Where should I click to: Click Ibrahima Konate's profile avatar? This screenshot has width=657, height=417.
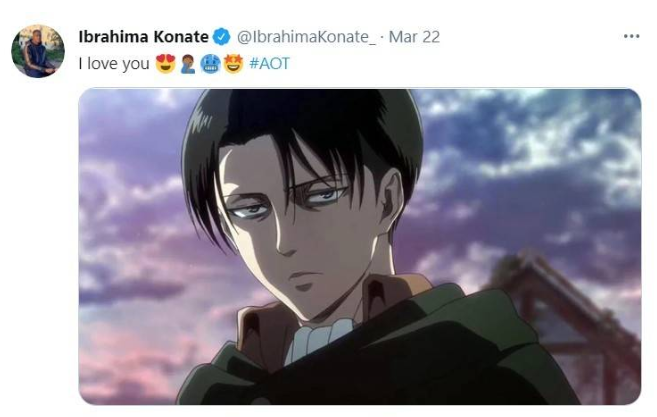click(x=38, y=51)
